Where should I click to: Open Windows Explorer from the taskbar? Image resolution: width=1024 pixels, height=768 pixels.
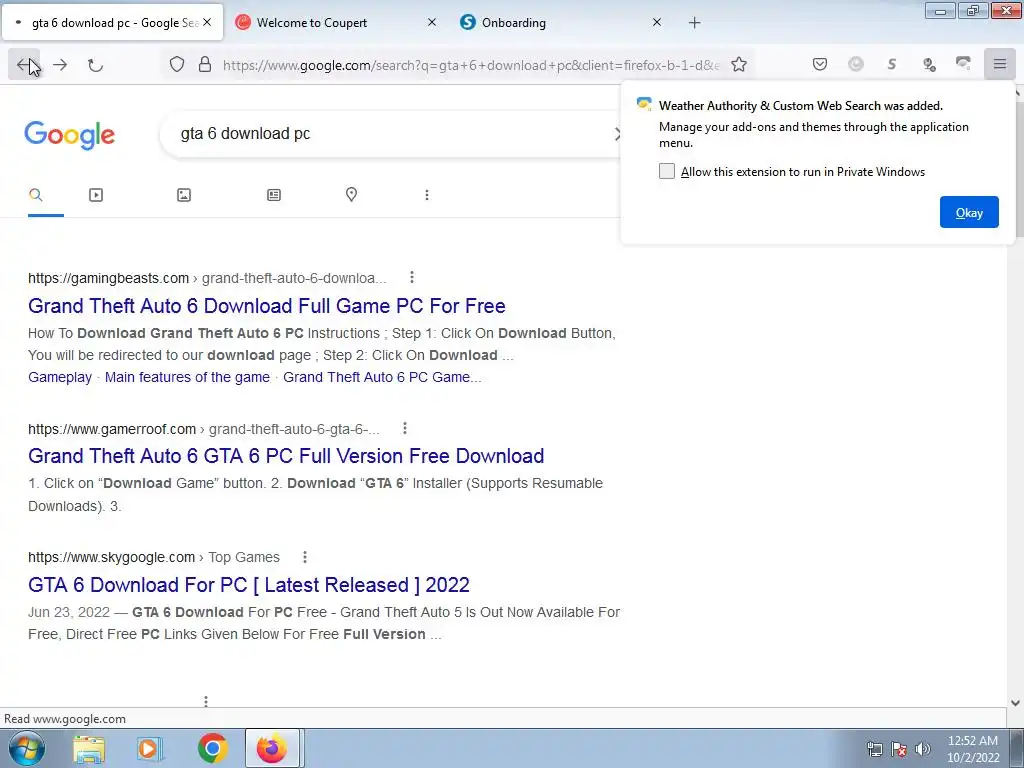(89, 749)
